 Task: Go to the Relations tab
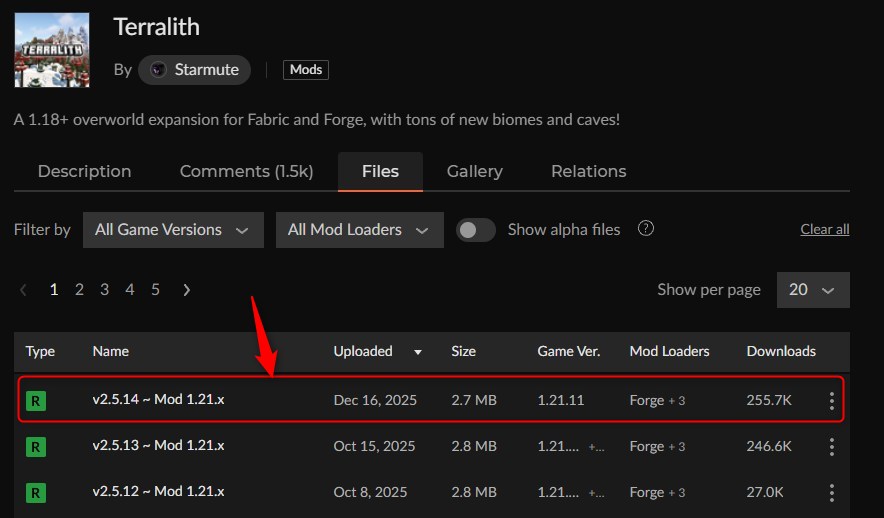pos(588,171)
